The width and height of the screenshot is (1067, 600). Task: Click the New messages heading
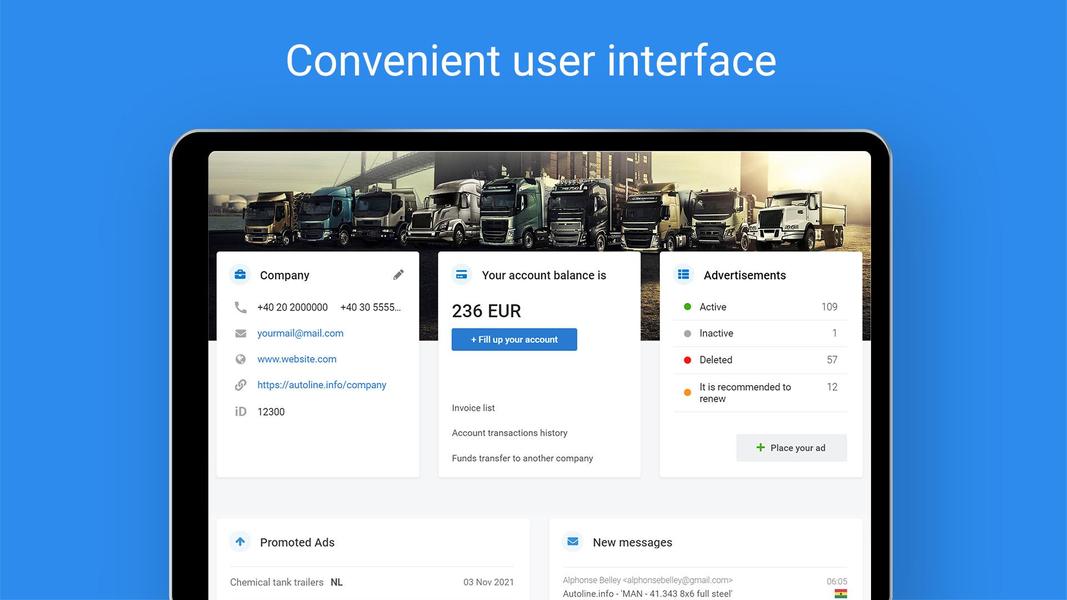click(x=632, y=542)
